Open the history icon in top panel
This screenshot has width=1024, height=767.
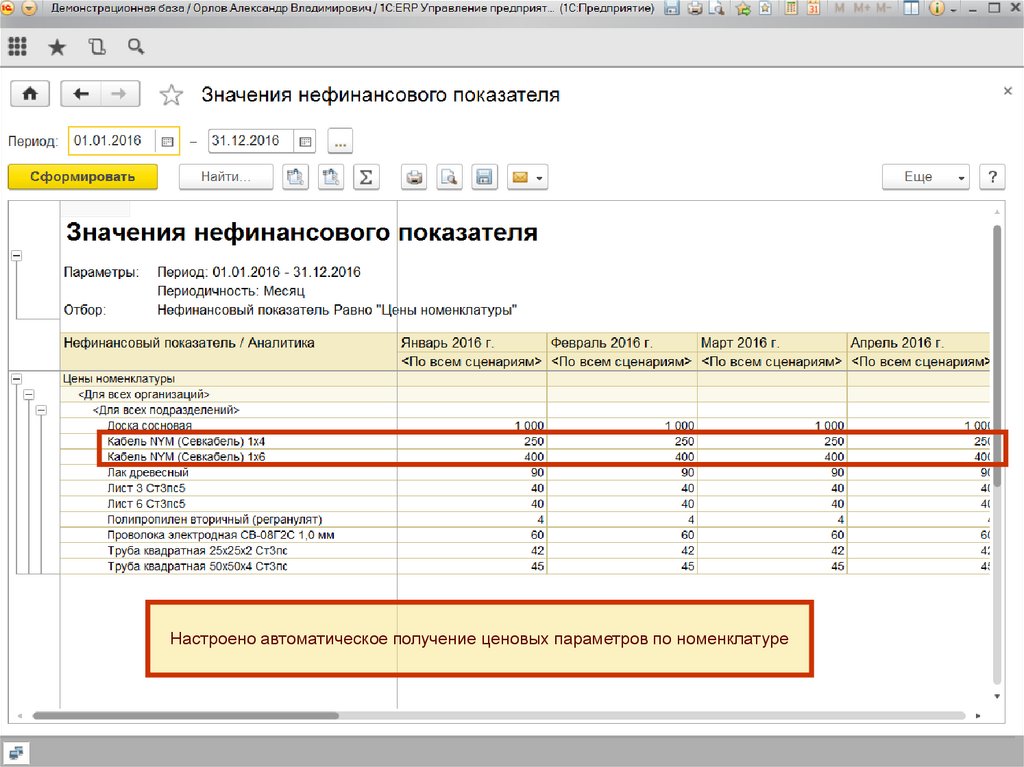(96, 47)
